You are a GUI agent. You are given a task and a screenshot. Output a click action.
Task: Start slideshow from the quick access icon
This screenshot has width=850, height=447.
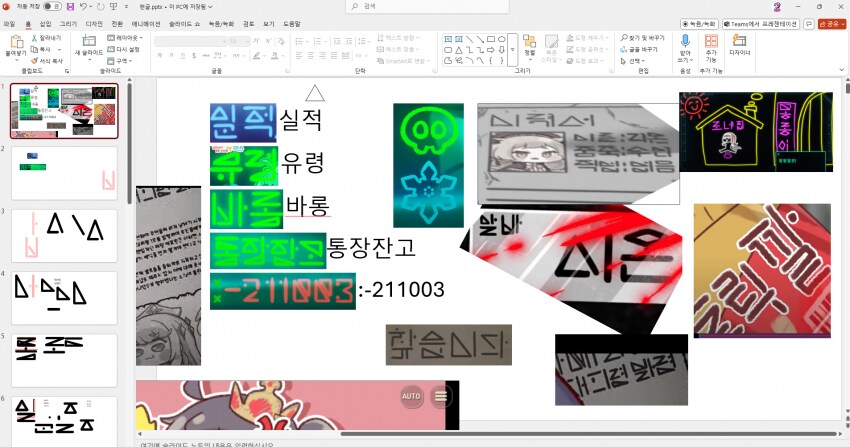114,7
